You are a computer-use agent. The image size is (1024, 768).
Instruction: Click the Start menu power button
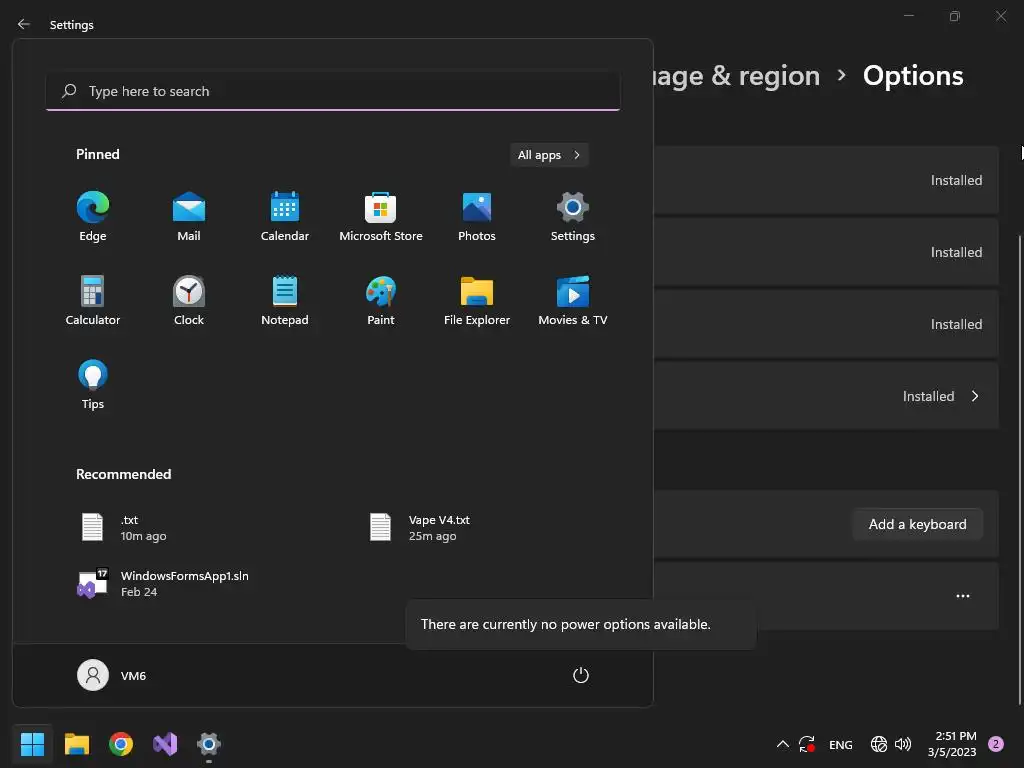581,675
